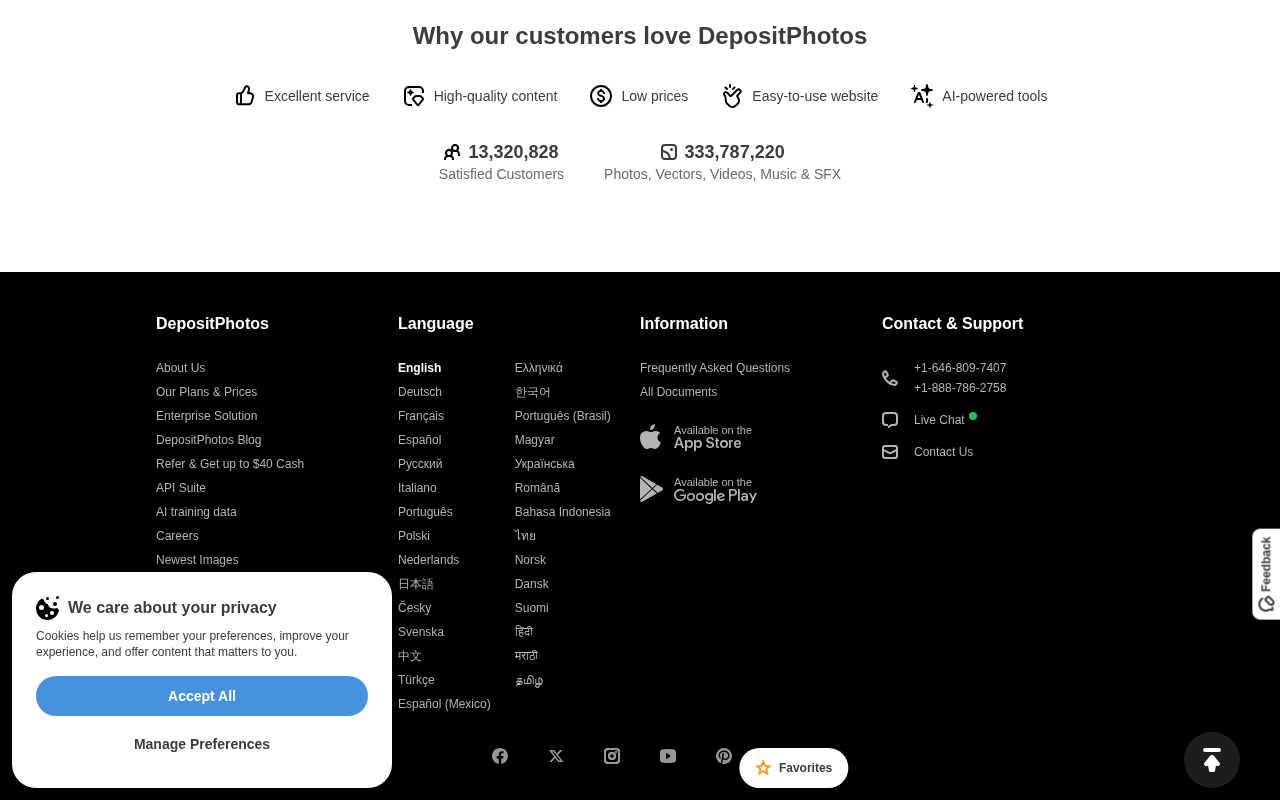Open the Pinterest social icon

[724, 756]
